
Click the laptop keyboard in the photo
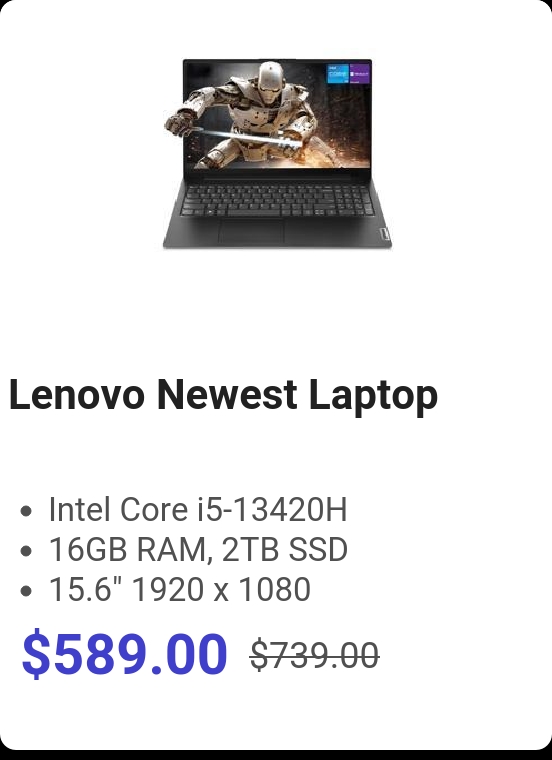coord(277,201)
